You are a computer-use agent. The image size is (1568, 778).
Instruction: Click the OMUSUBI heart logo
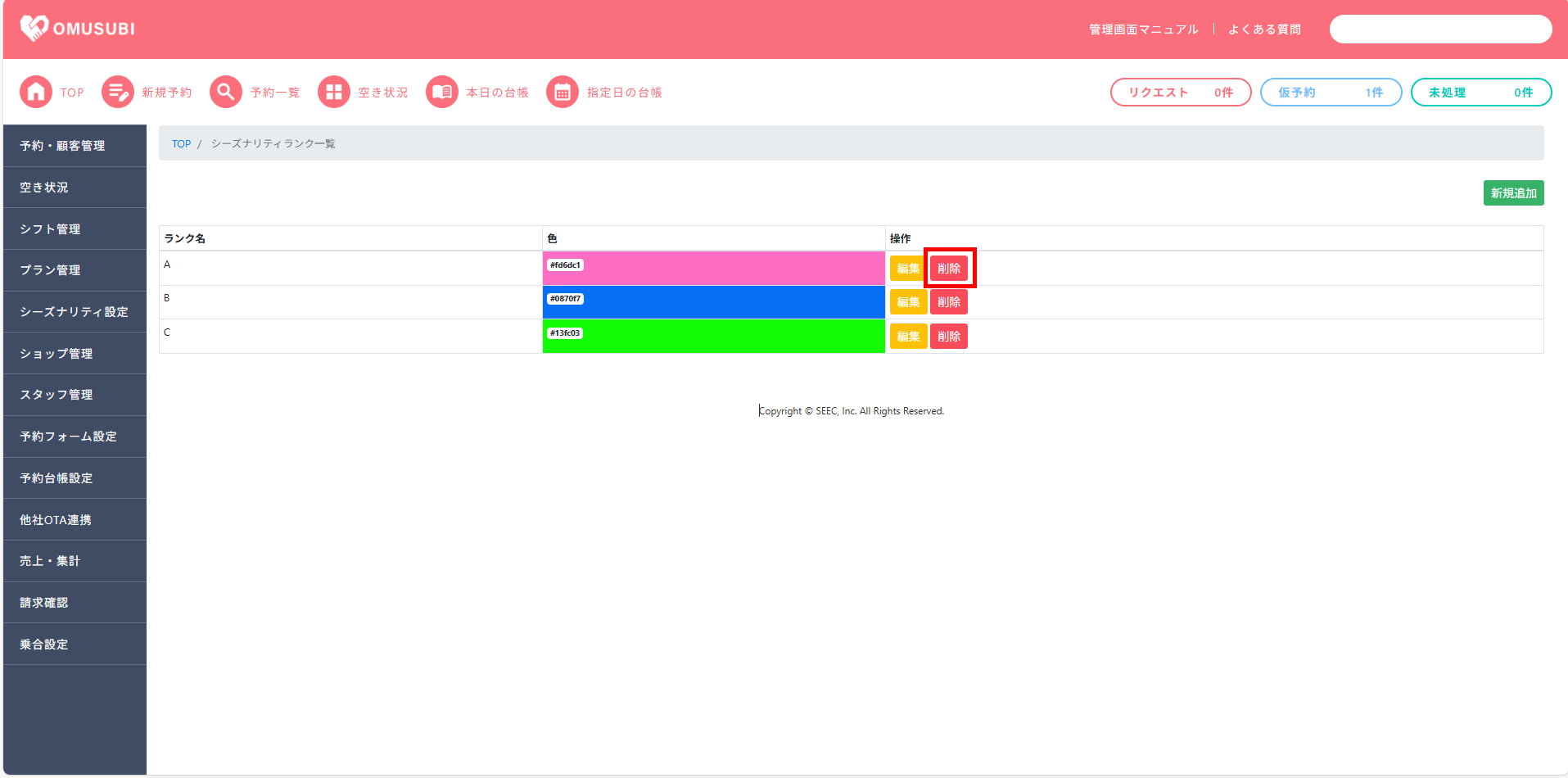[x=34, y=29]
